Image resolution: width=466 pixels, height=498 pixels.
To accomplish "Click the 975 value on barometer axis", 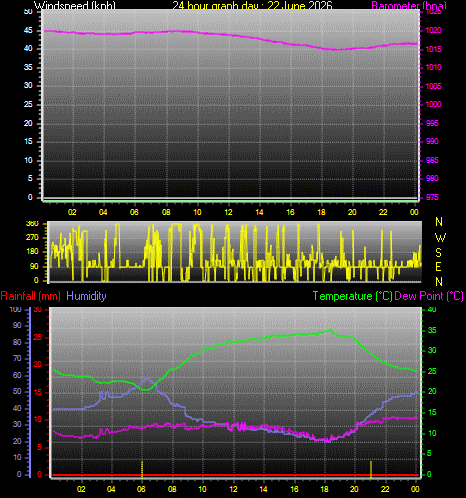I will 432,197.
